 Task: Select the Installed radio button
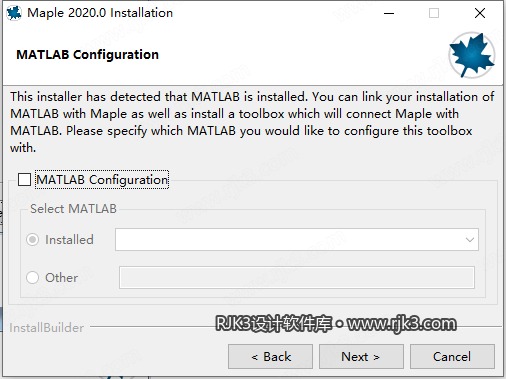pos(33,240)
